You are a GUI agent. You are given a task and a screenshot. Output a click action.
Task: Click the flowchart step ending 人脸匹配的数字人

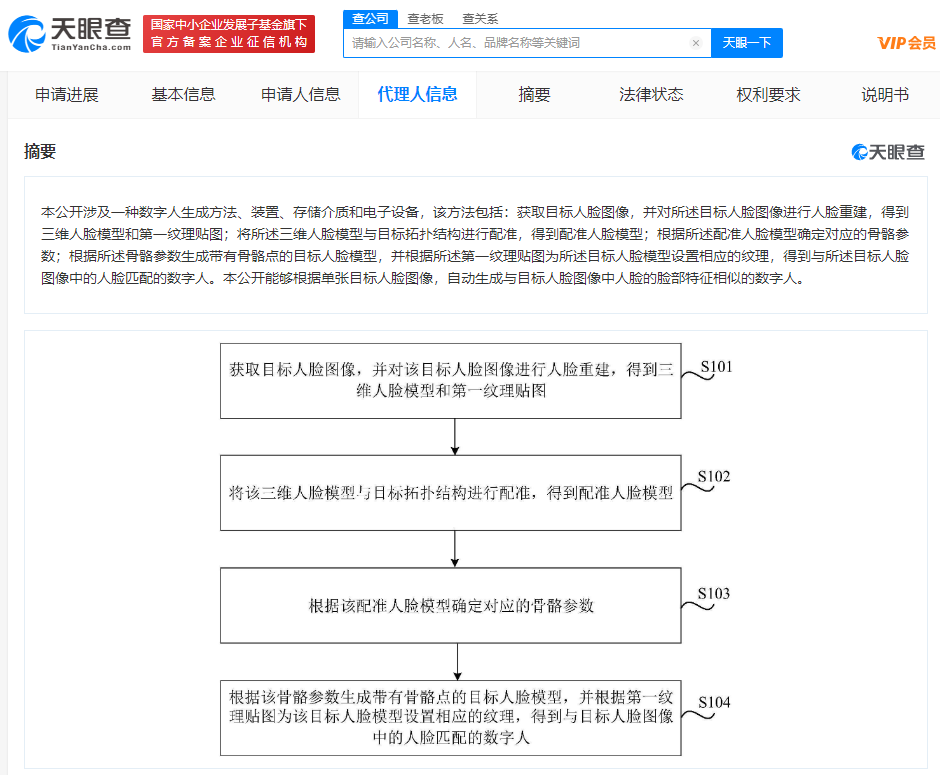pos(450,717)
